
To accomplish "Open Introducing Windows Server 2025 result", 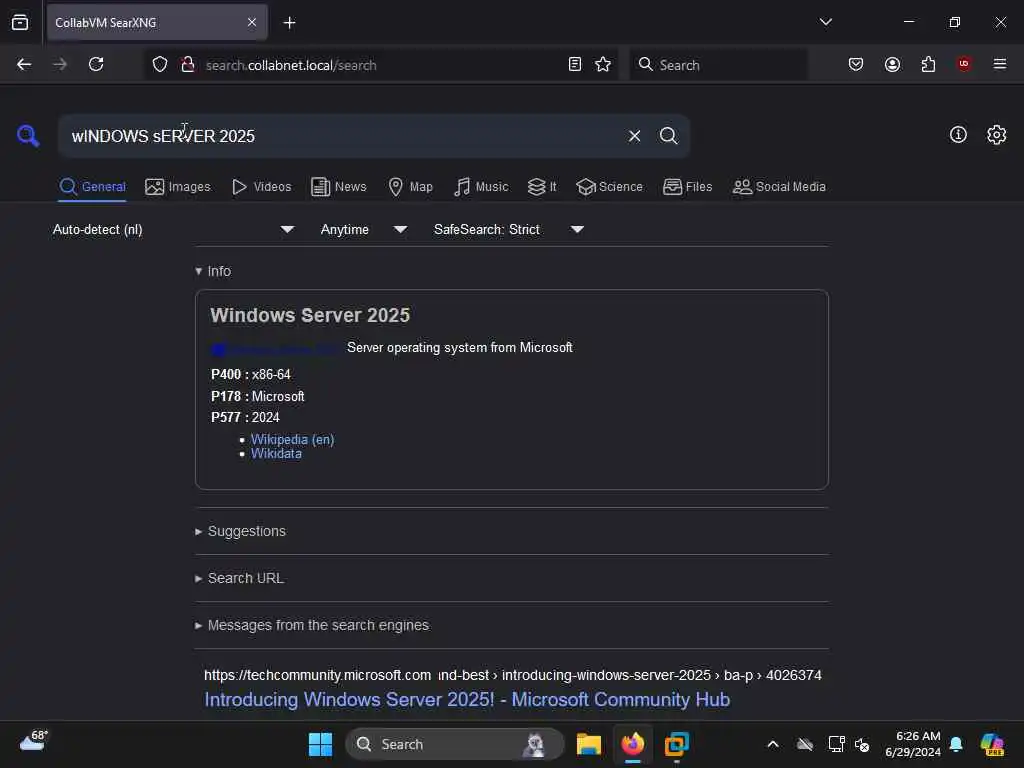I will 467,699.
